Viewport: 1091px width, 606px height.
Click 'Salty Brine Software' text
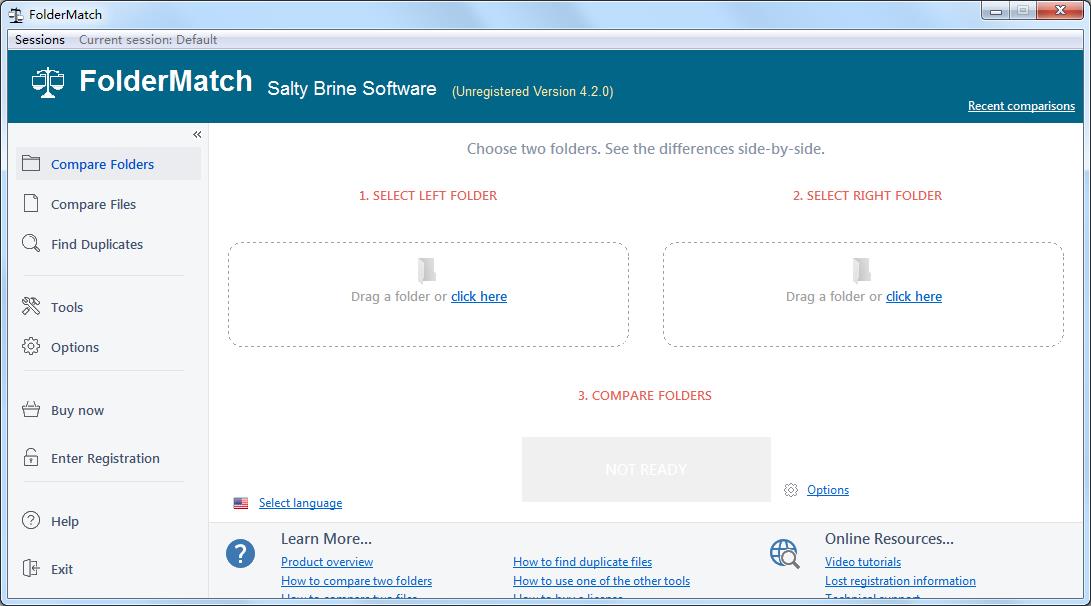tap(352, 88)
